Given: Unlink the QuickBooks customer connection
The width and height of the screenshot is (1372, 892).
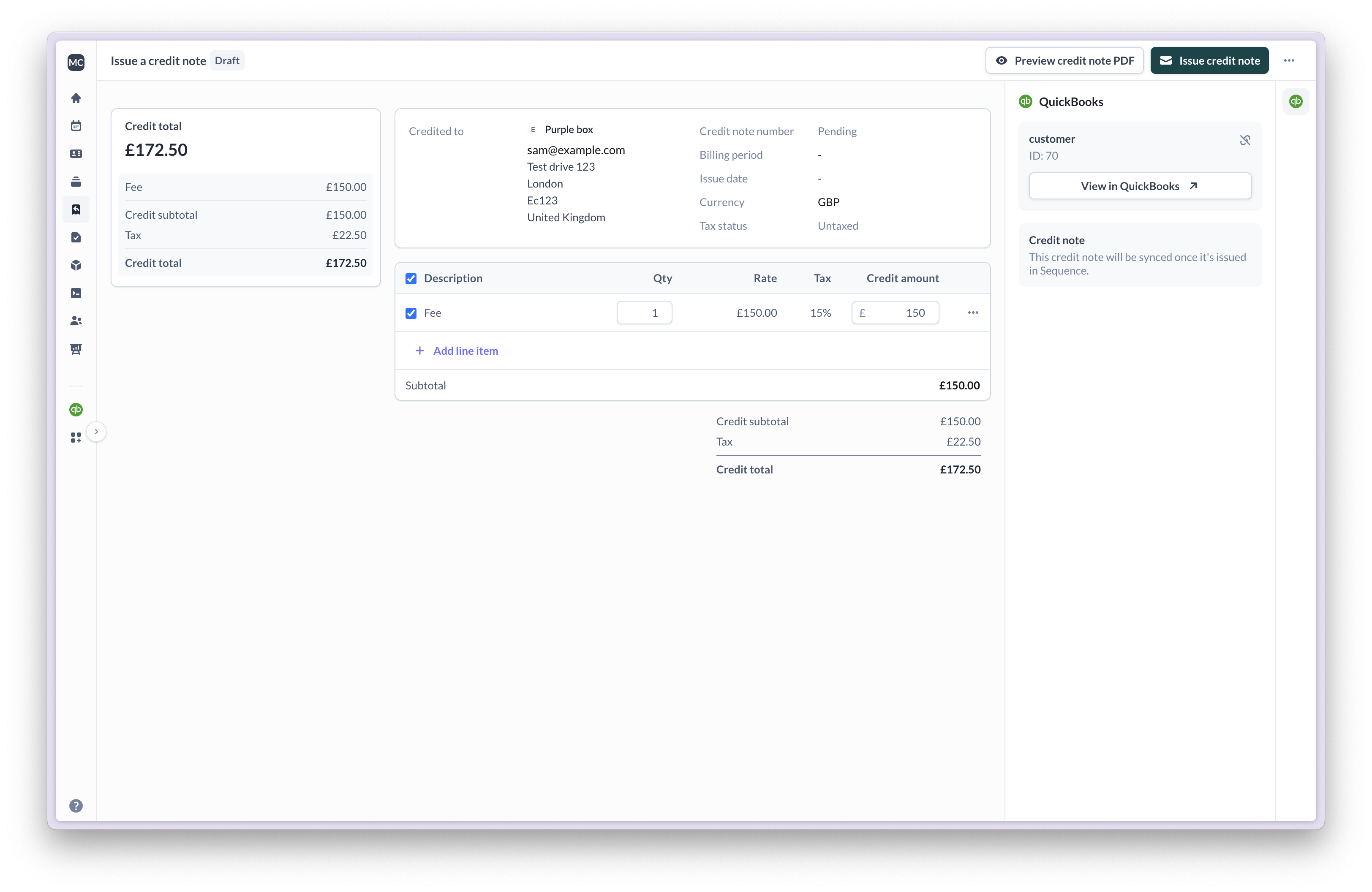Looking at the screenshot, I should 1245,140.
